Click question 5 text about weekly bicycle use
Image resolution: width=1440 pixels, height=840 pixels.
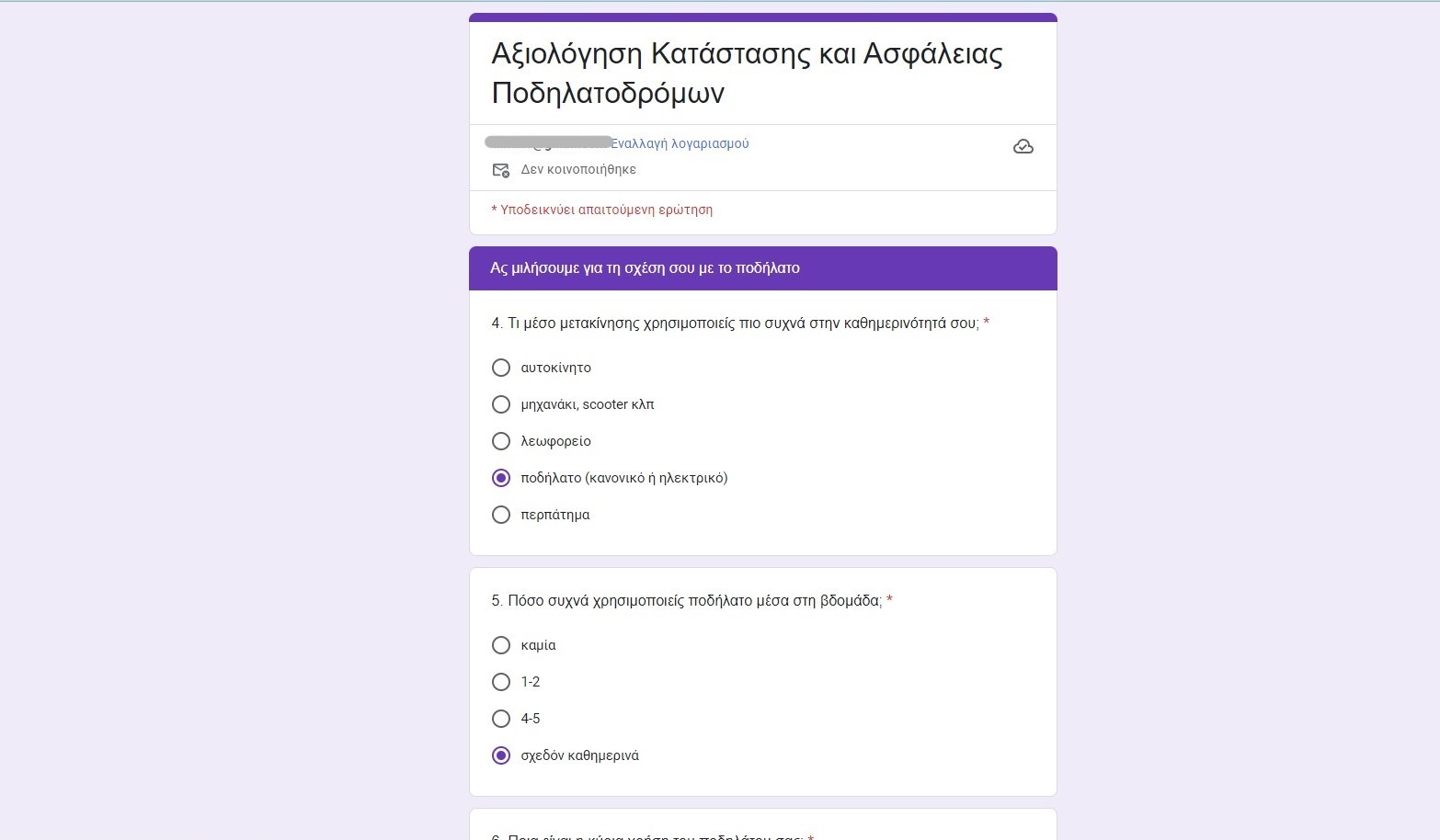pyautogui.click(x=686, y=601)
